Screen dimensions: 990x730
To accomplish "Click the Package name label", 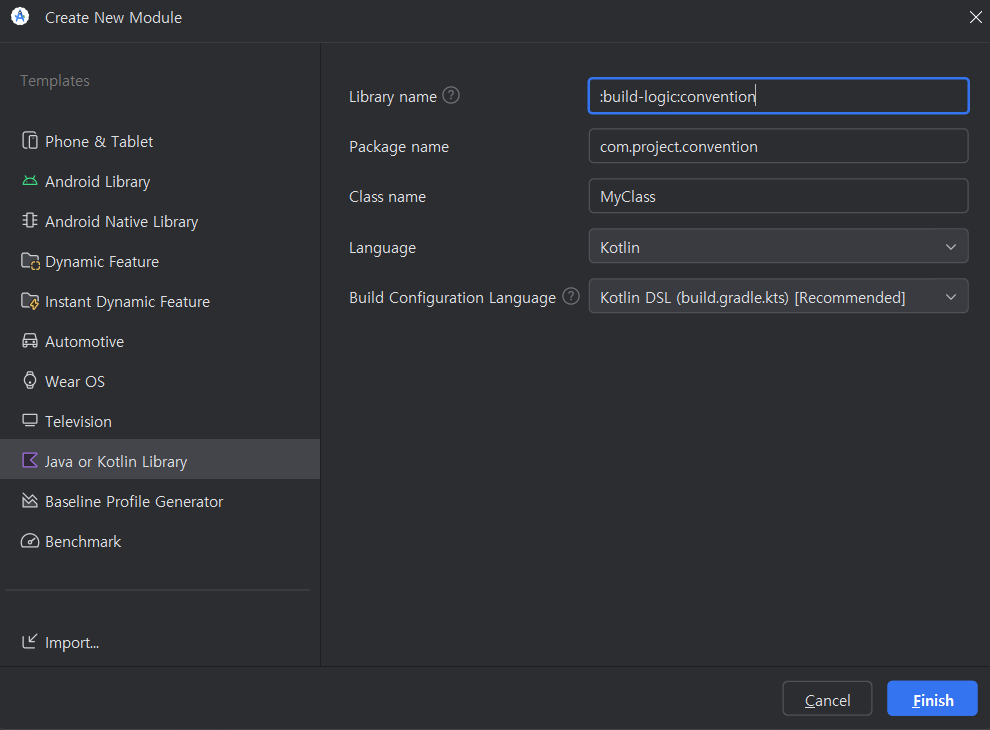I will 399,147.
